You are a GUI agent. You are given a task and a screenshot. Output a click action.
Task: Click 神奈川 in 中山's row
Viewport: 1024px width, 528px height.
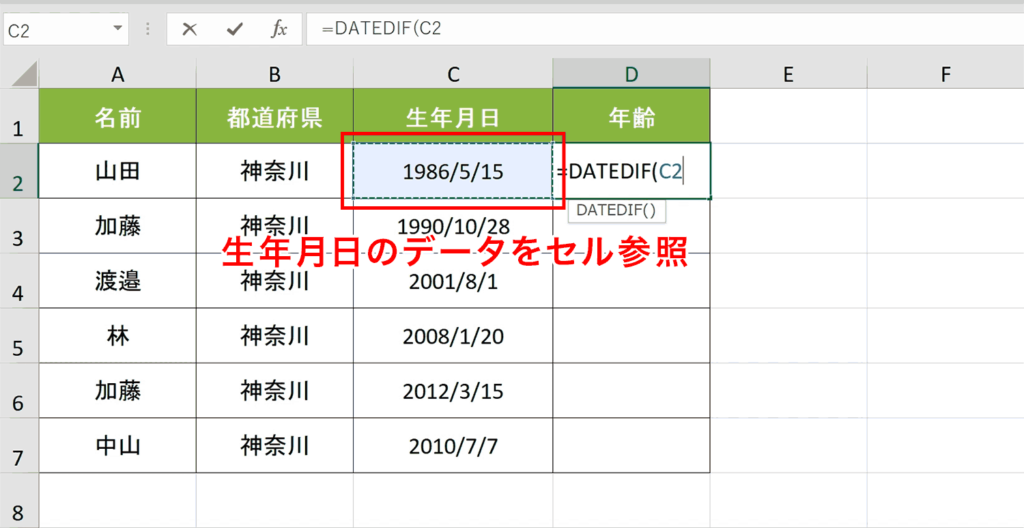point(275,446)
